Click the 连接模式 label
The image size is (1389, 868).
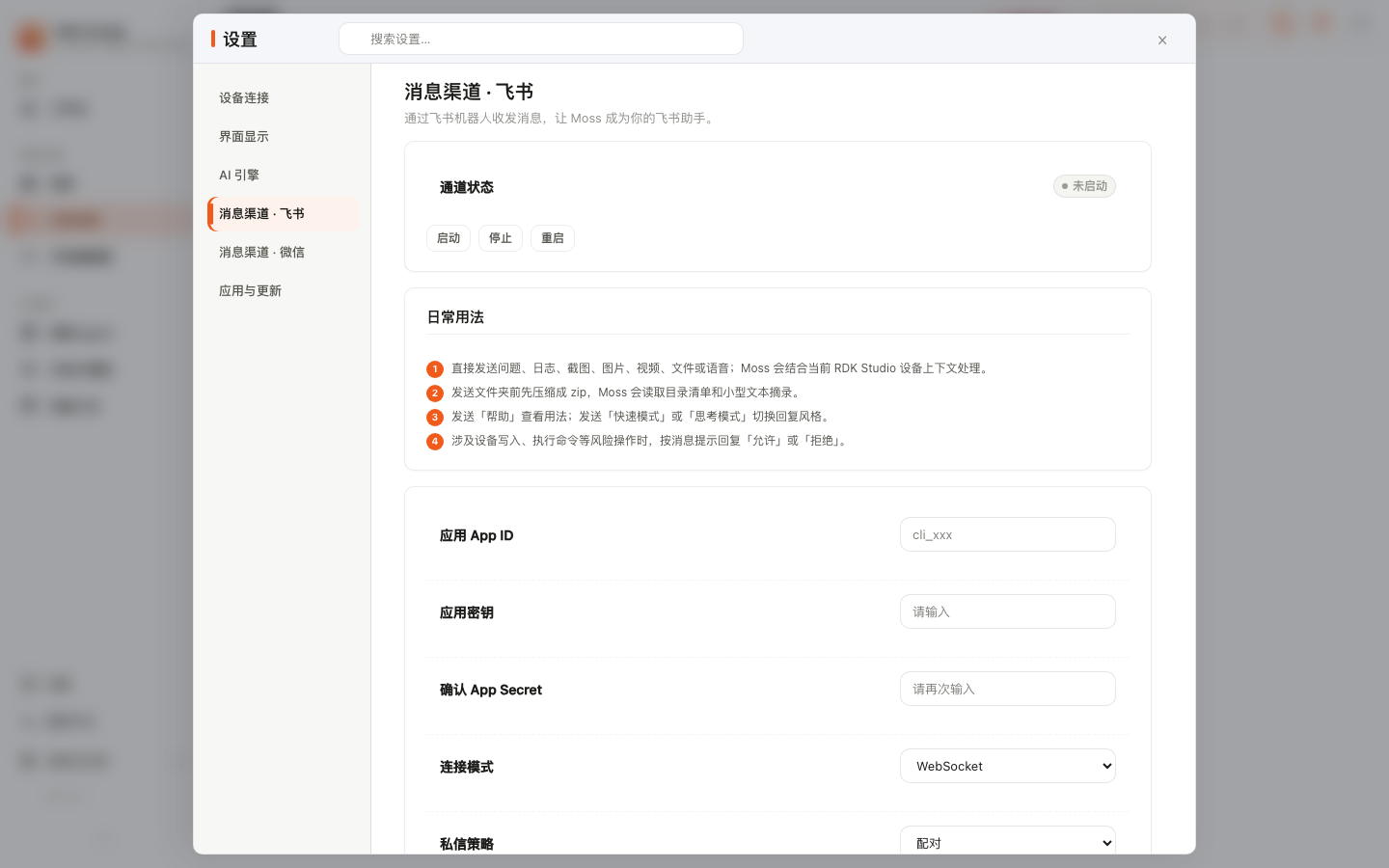click(467, 767)
